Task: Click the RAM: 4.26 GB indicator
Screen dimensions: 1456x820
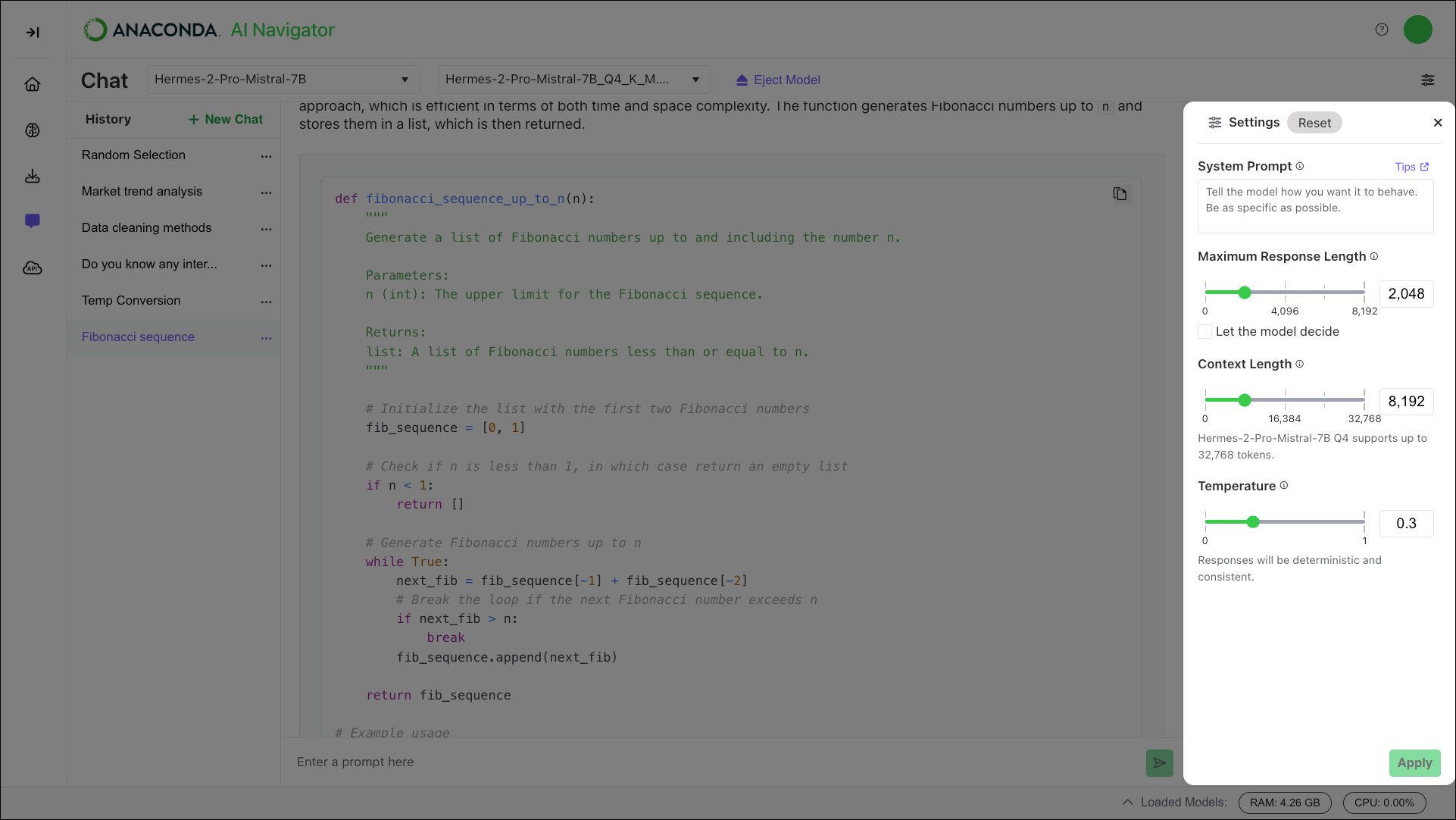Action: [x=1284, y=803]
